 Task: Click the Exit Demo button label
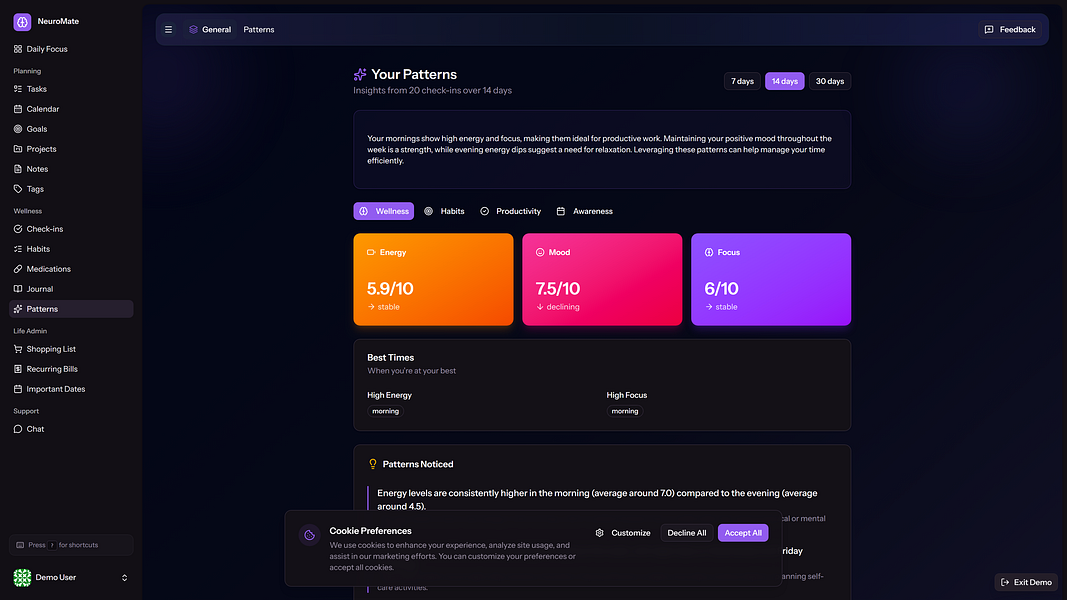[x=1032, y=582]
